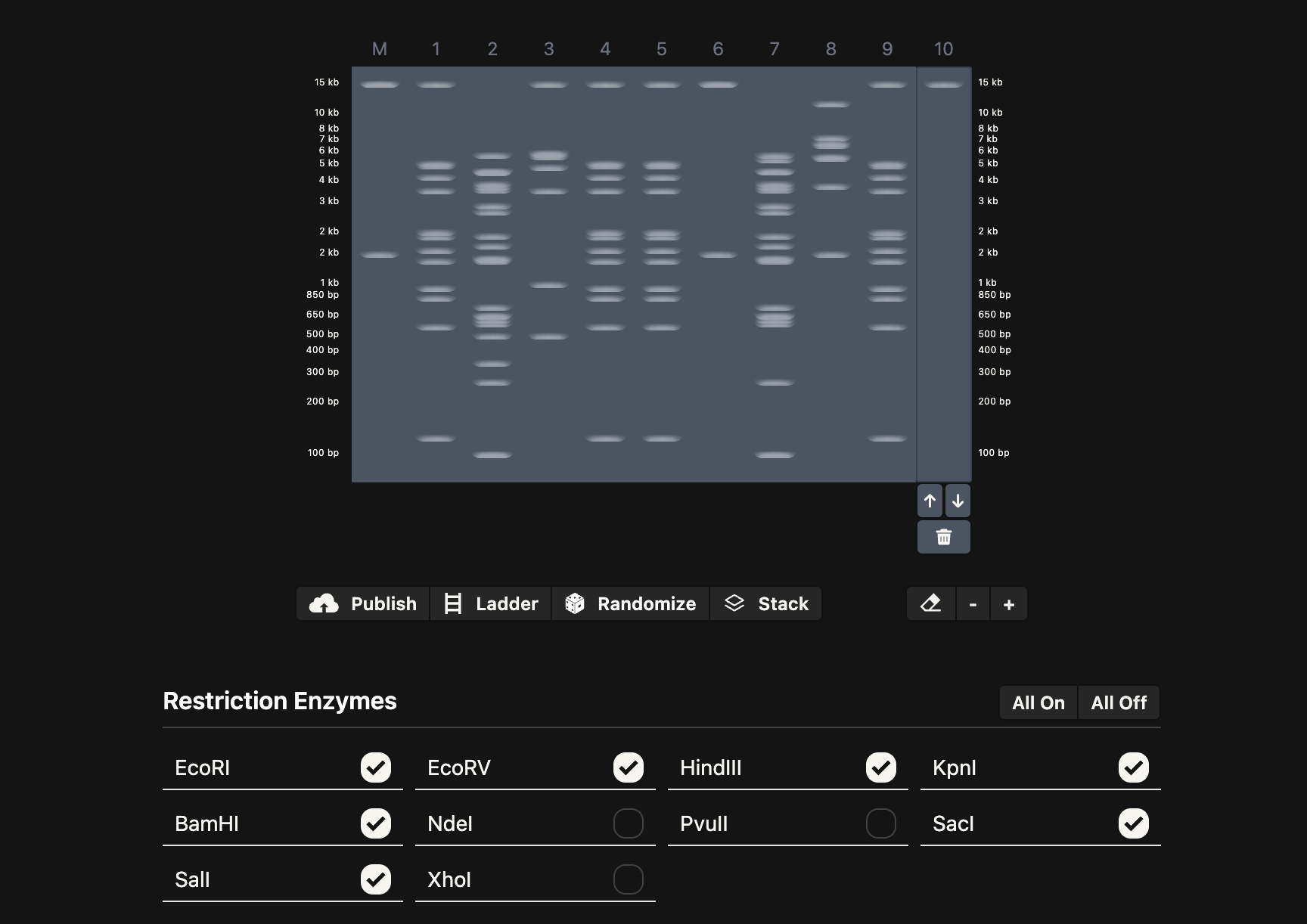Enable the NdeI enzyme checkbox
Image resolution: width=1307 pixels, height=924 pixels.
(628, 823)
